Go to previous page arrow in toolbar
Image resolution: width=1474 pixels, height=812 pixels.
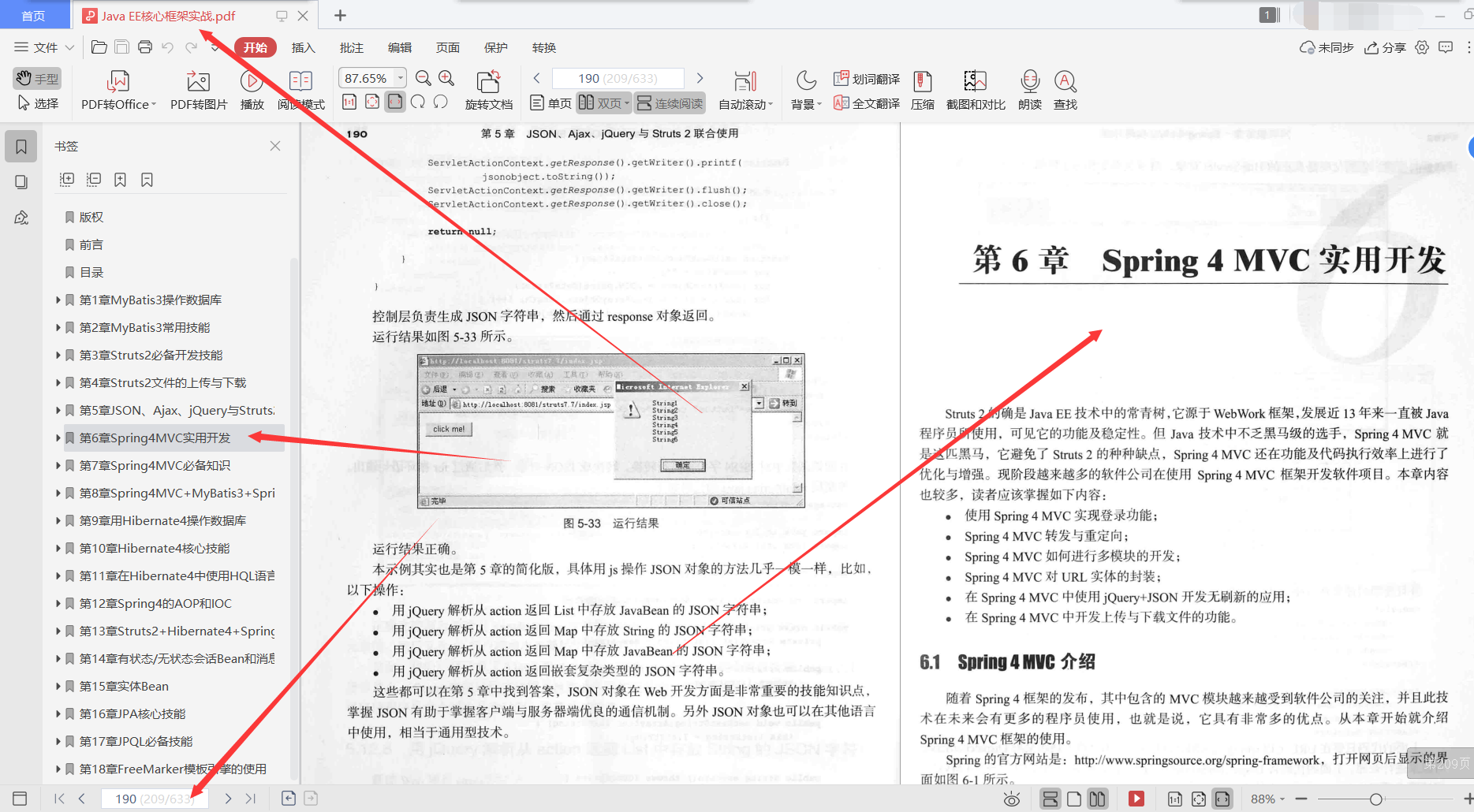[x=537, y=78]
